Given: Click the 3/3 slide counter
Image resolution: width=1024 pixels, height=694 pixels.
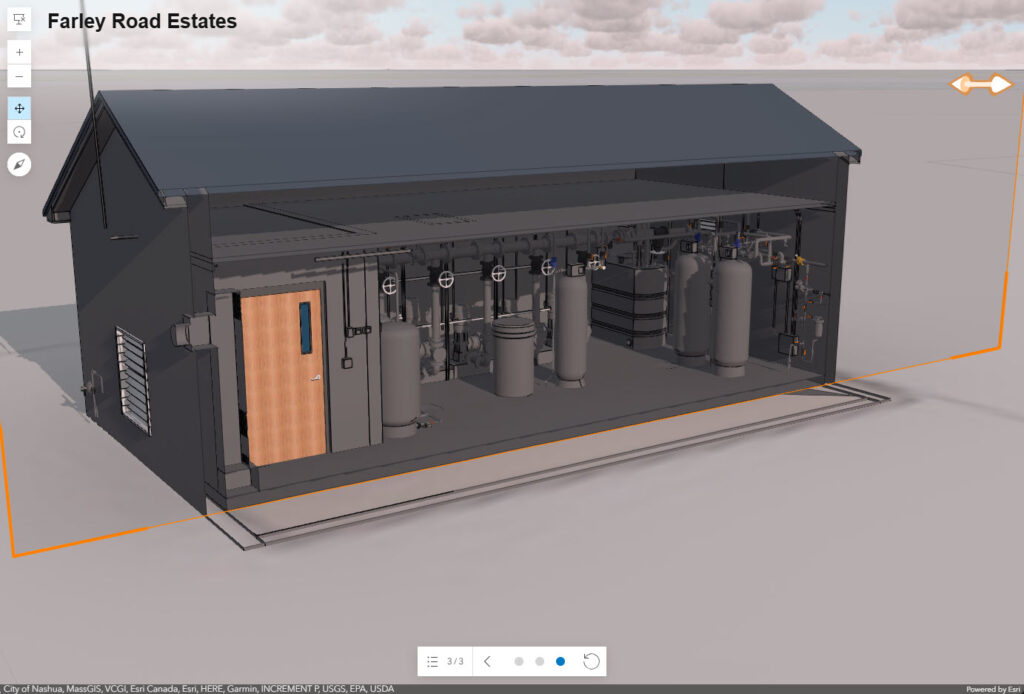Looking at the screenshot, I should pyautogui.click(x=455, y=661).
